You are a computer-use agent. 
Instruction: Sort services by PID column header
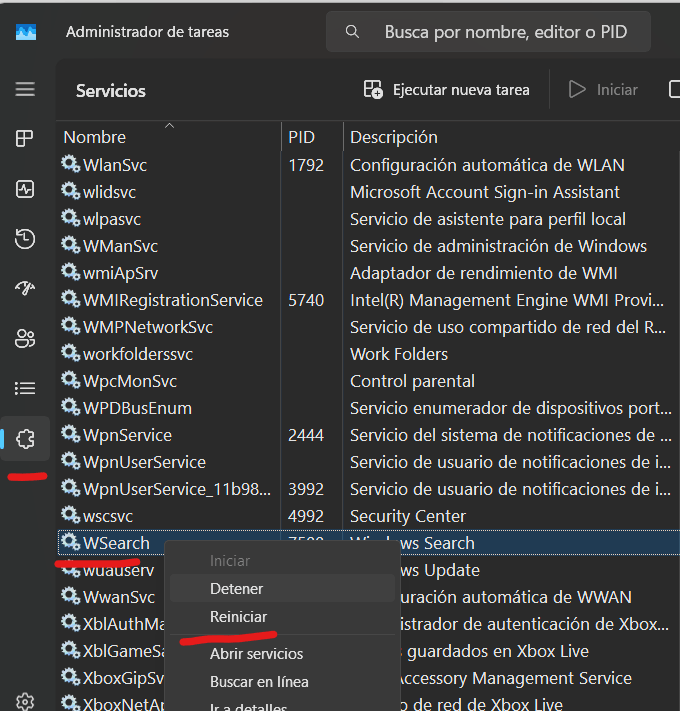(312, 137)
